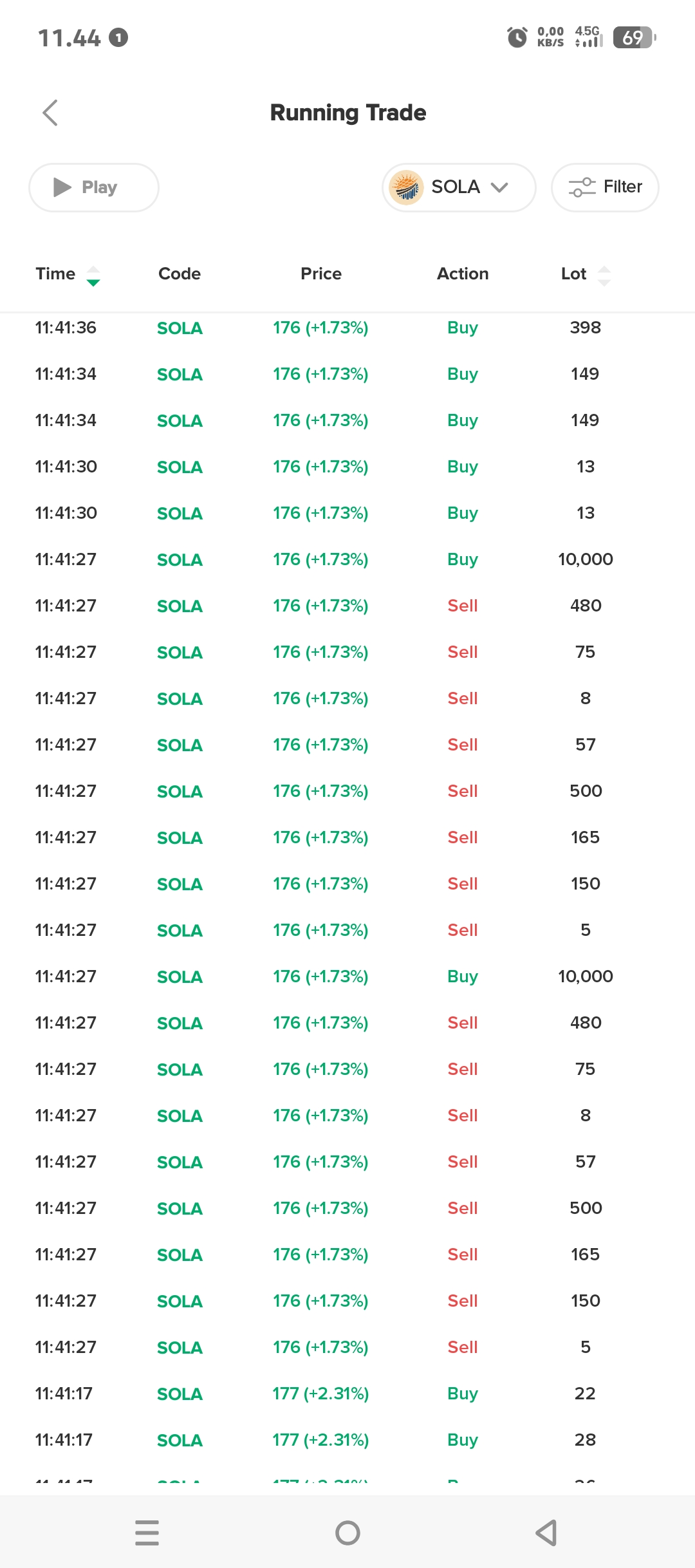695x1568 pixels.
Task: Tap the chevron beside SOLA
Action: pyautogui.click(x=499, y=187)
